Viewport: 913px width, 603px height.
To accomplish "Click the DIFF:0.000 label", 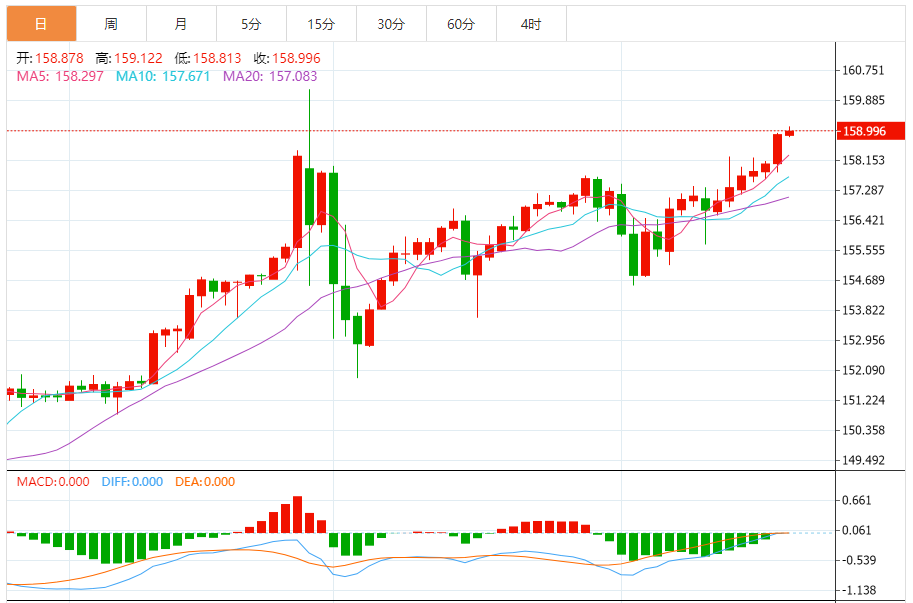I will [x=132, y=482].
